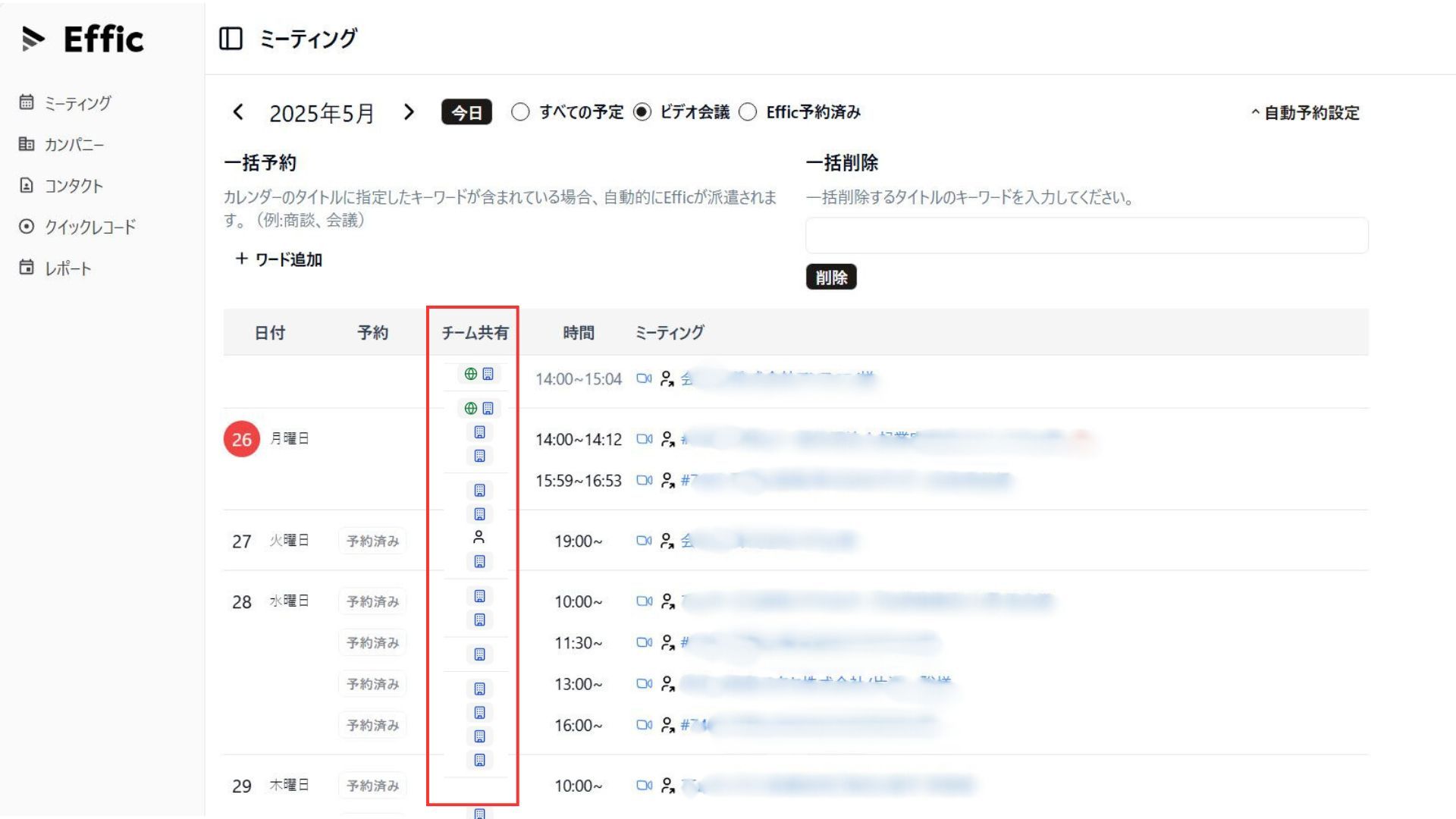Click the 予約 column header
The image size is (1456, 819).
[372, 332]
